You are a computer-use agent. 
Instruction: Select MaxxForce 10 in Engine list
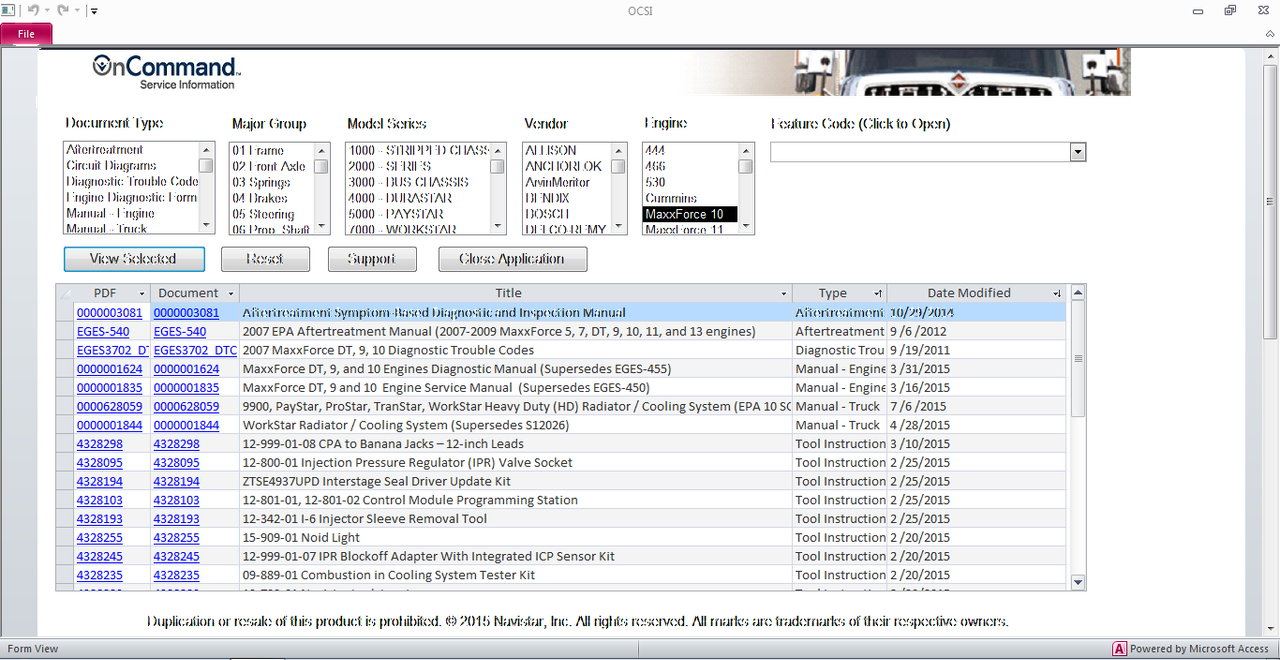690,214
